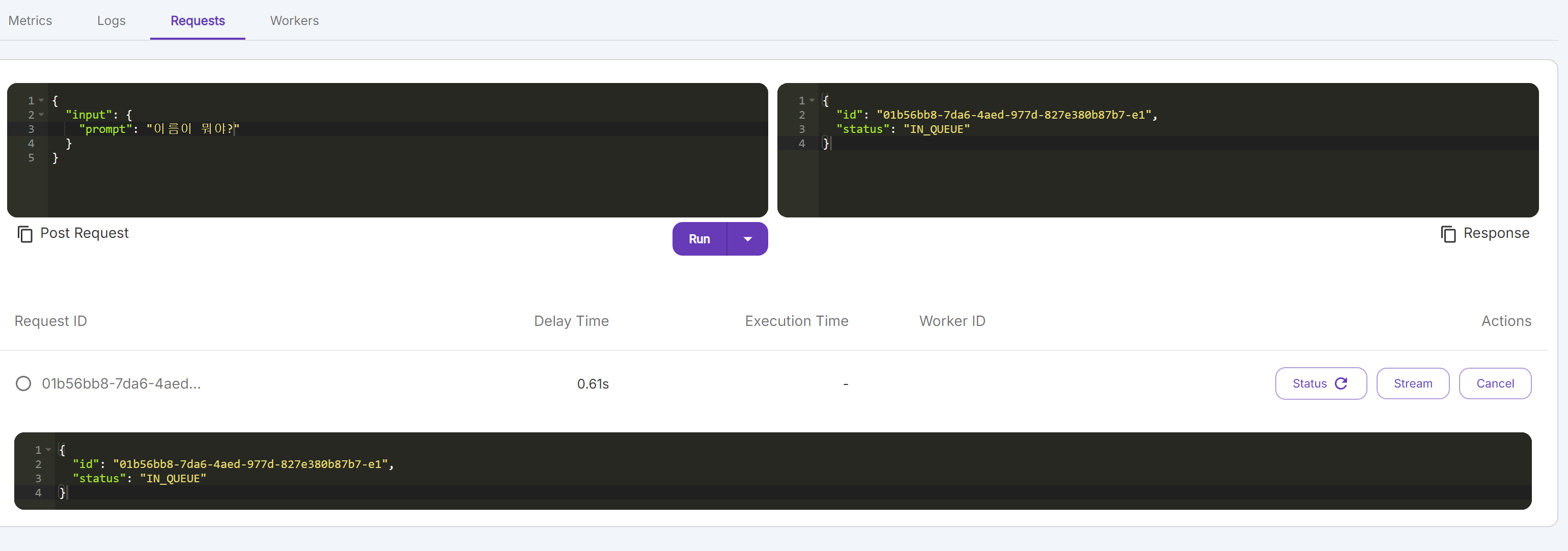Open the Run button dropdown arrow
Image resolution: width=1568 pixels, height=551 pixels.
pos(747,239)
